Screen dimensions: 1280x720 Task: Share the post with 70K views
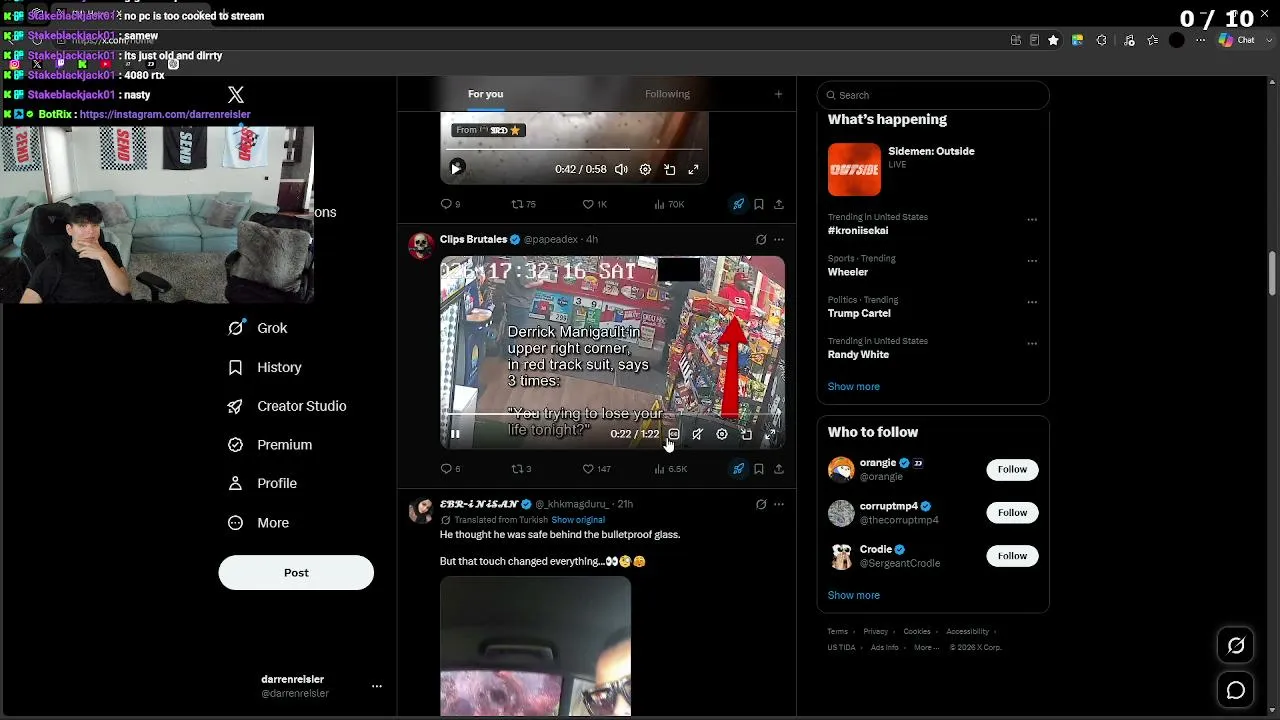(x=779, y=204)
